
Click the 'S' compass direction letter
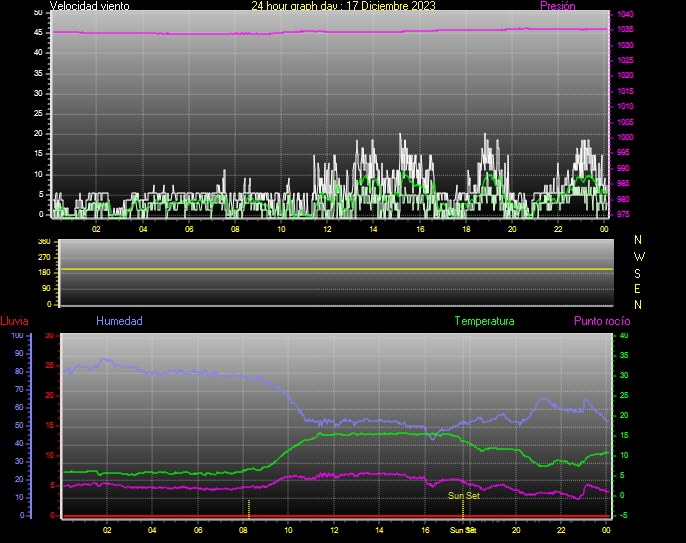pyautogui.click(x=637, y=273)
